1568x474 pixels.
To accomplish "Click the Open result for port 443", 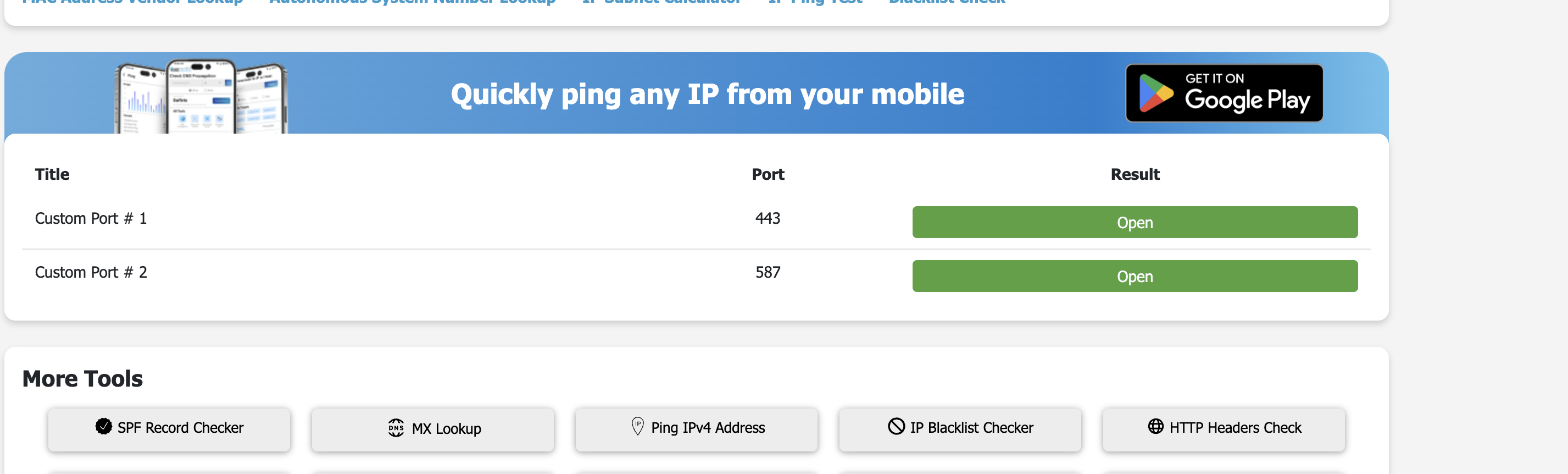I will 1134,222.
